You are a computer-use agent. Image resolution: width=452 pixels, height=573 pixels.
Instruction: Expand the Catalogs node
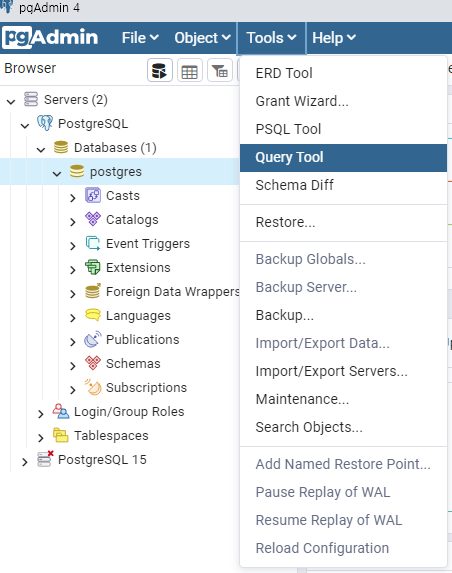pos(73,222)
